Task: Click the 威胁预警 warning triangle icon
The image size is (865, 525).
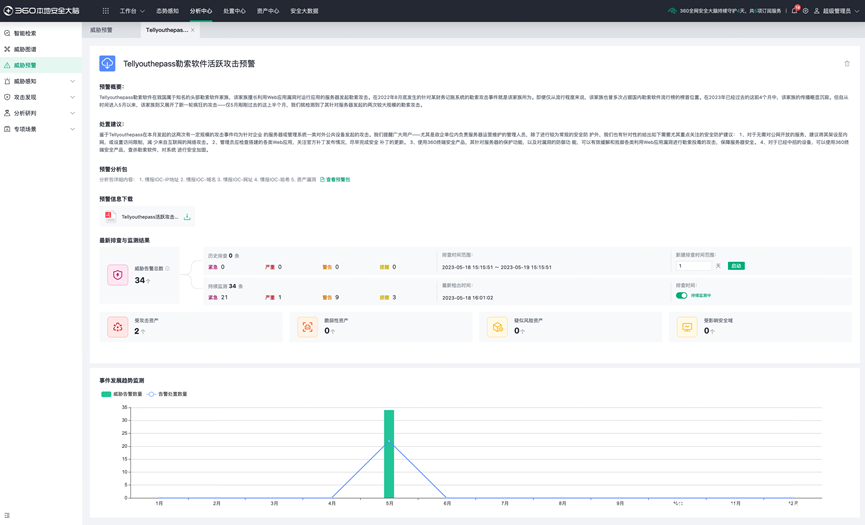Action: [x=7, y=65]
